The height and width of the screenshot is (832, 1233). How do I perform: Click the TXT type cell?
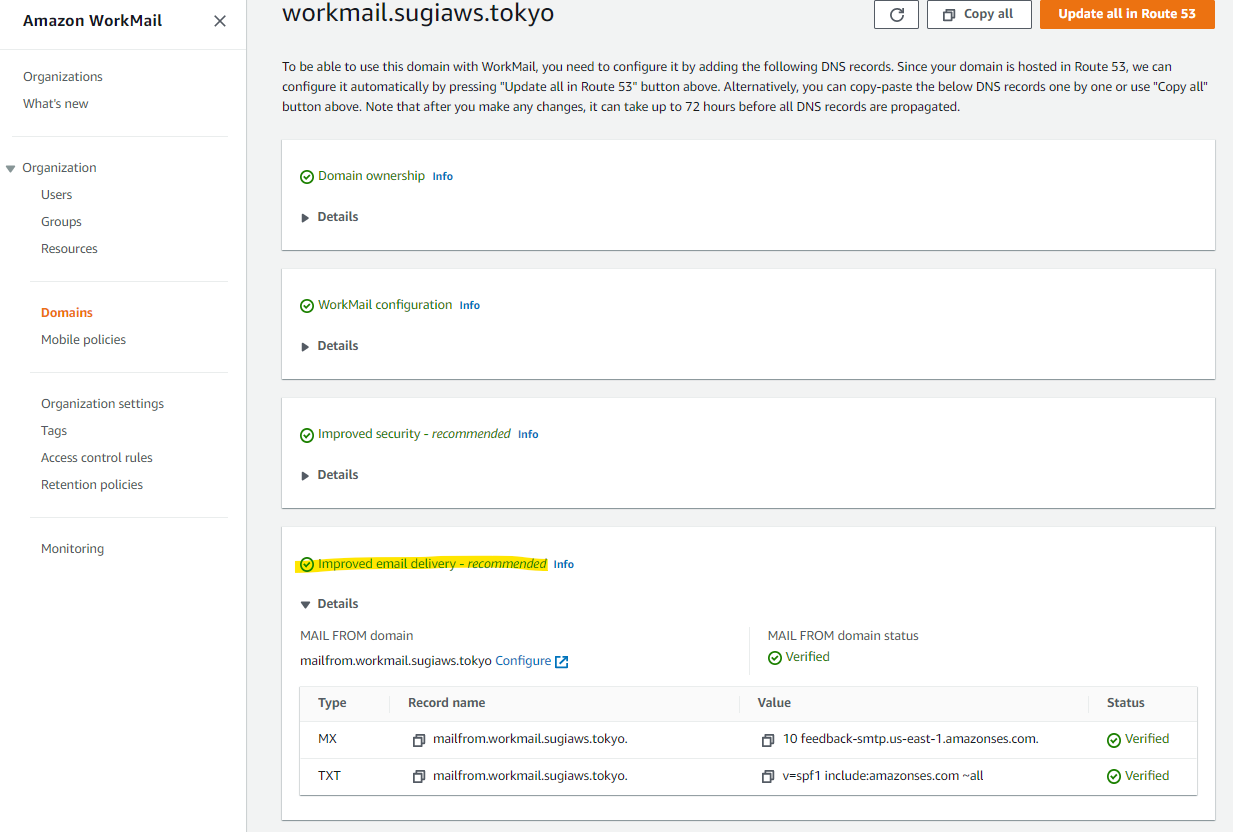tap(329, 775)
